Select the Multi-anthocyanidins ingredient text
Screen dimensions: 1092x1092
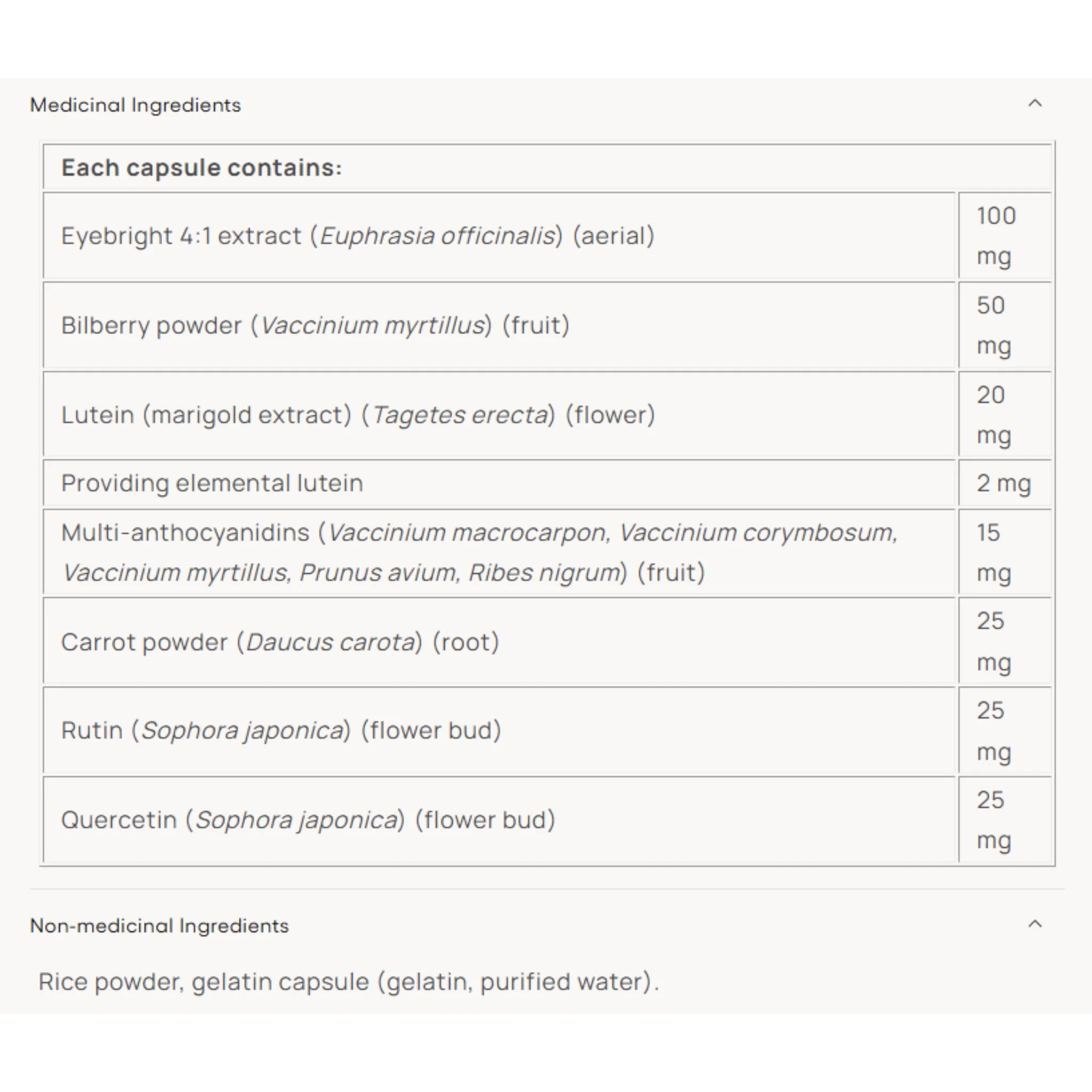(x=479, y=552)
